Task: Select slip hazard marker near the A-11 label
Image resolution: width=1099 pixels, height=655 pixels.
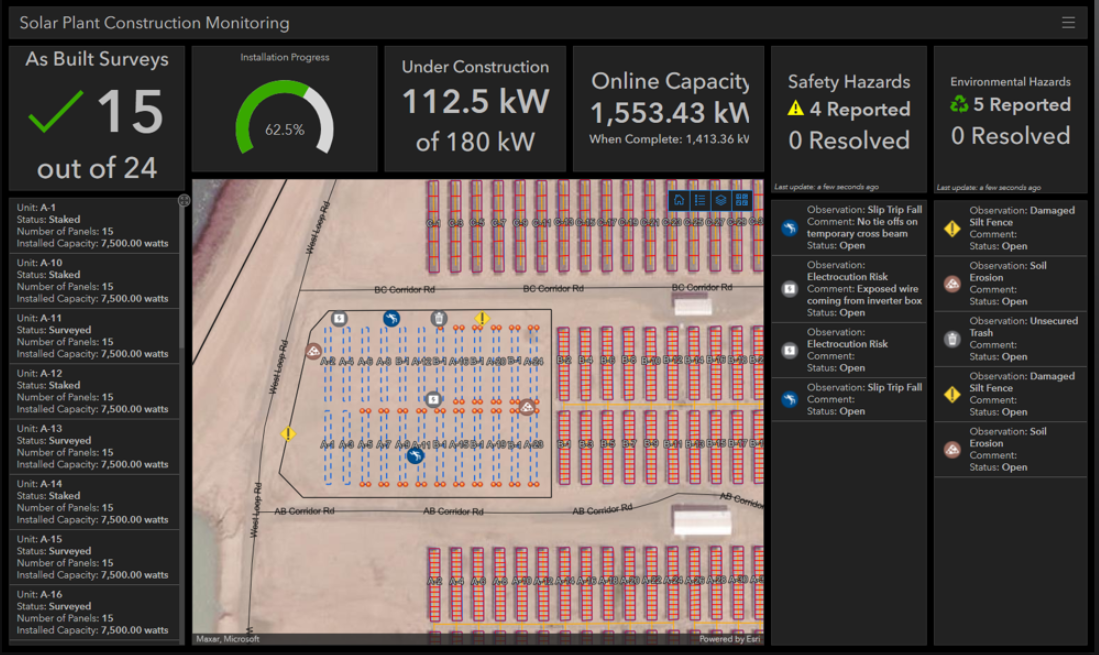Action: coord(415,456)
